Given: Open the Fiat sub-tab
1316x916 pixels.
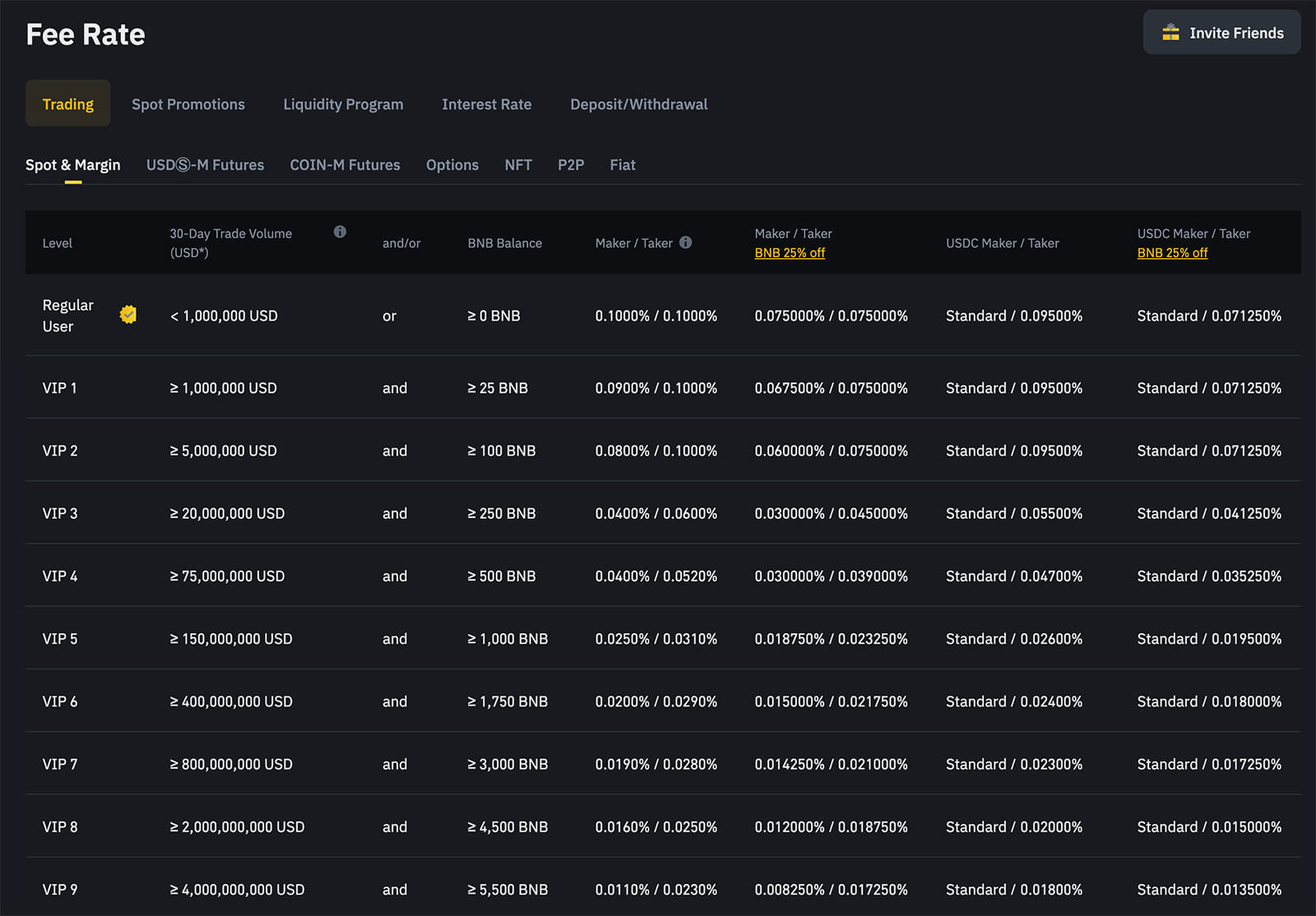Looking at the screenshot, I should 623,165.
